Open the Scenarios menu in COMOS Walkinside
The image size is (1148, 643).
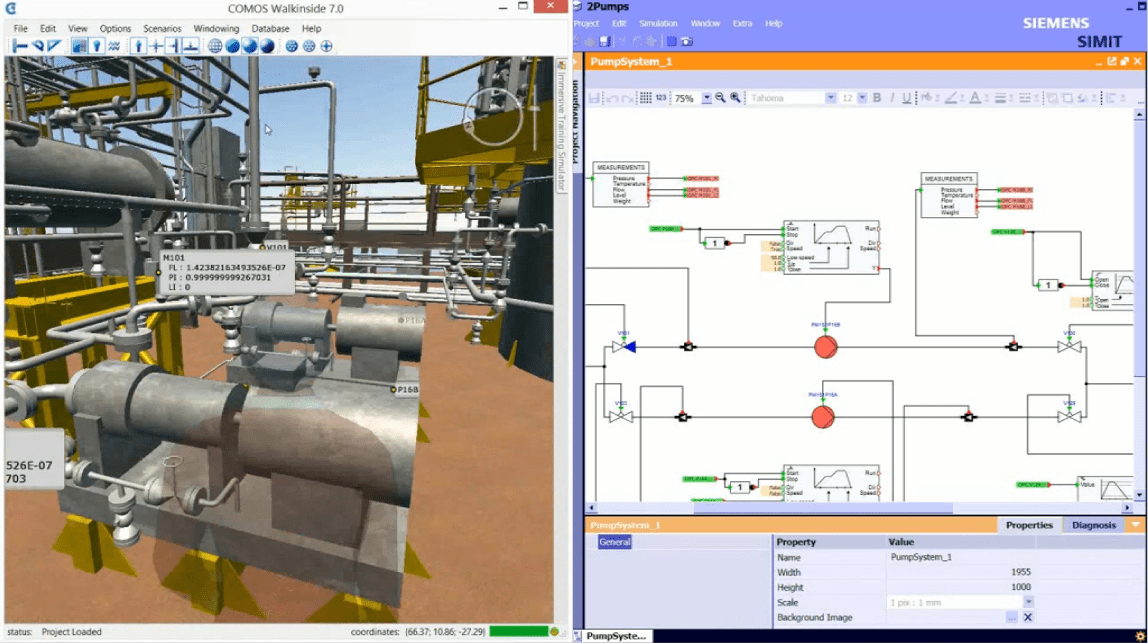(162, 28)
